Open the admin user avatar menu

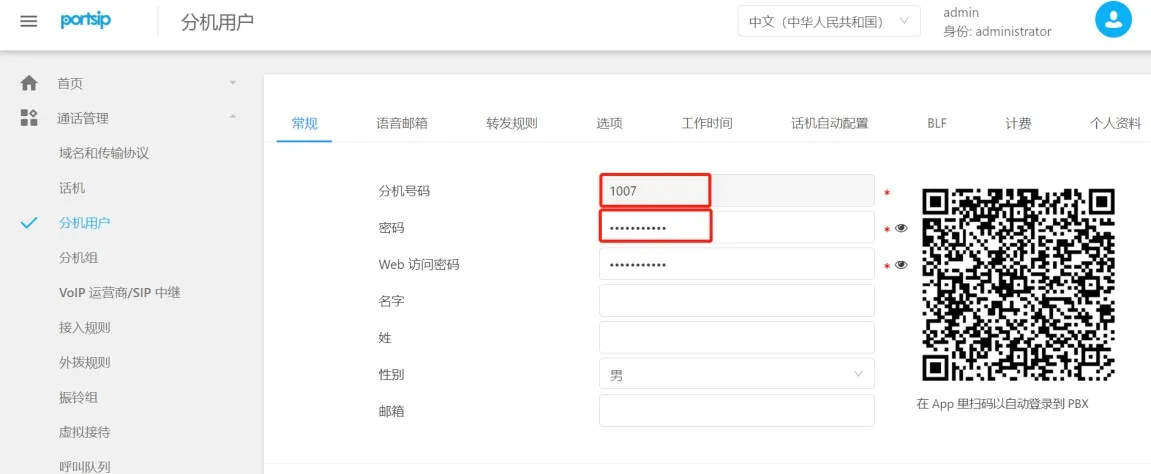tap(1113, 20)
